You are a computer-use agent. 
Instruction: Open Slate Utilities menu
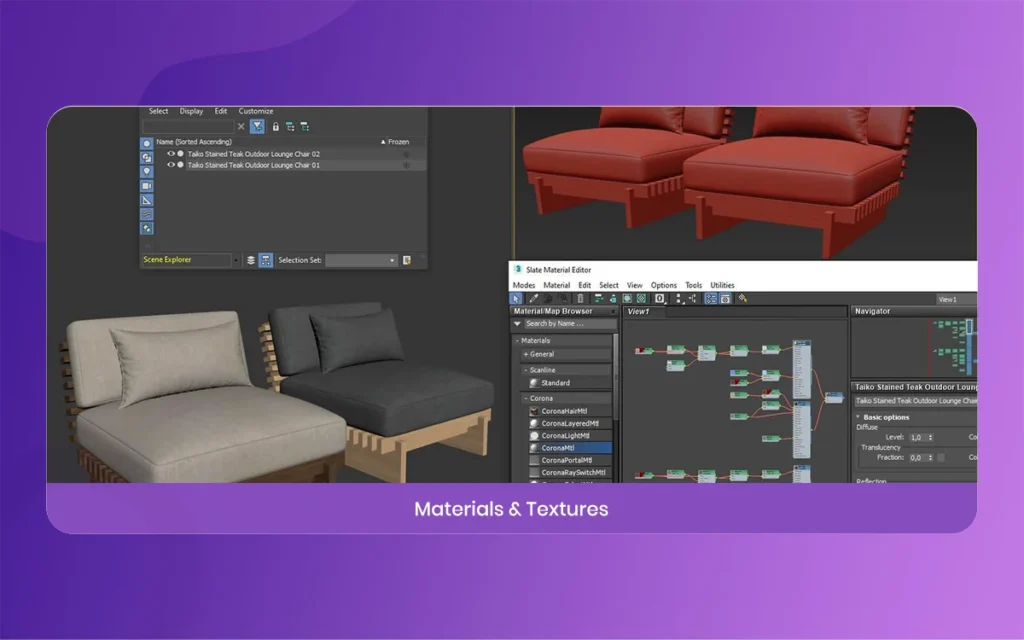722,285
